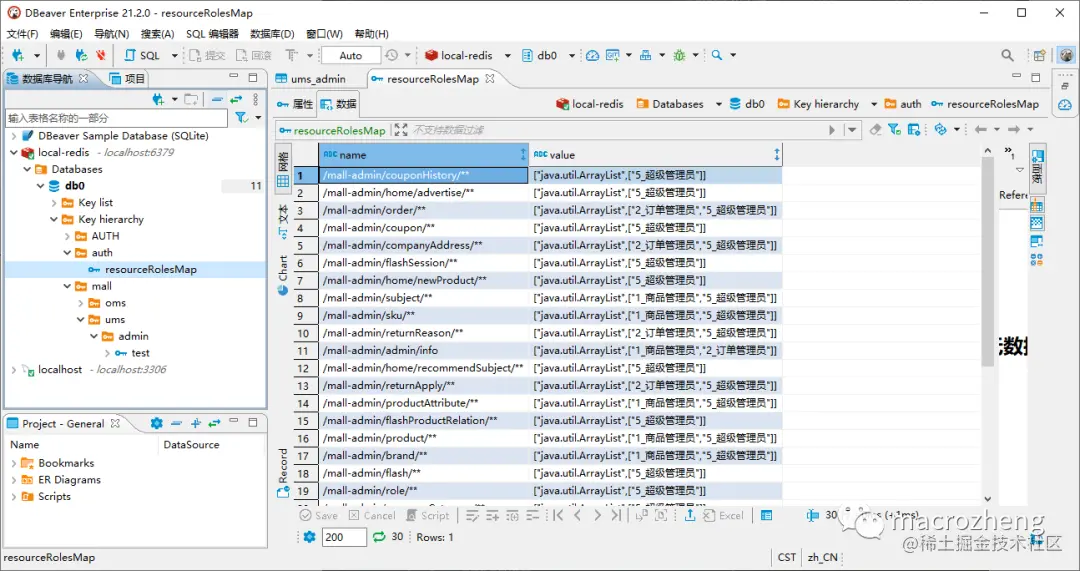Select the test key in tree
Viewport: 1080px width, 571px height.
point(140,353)
